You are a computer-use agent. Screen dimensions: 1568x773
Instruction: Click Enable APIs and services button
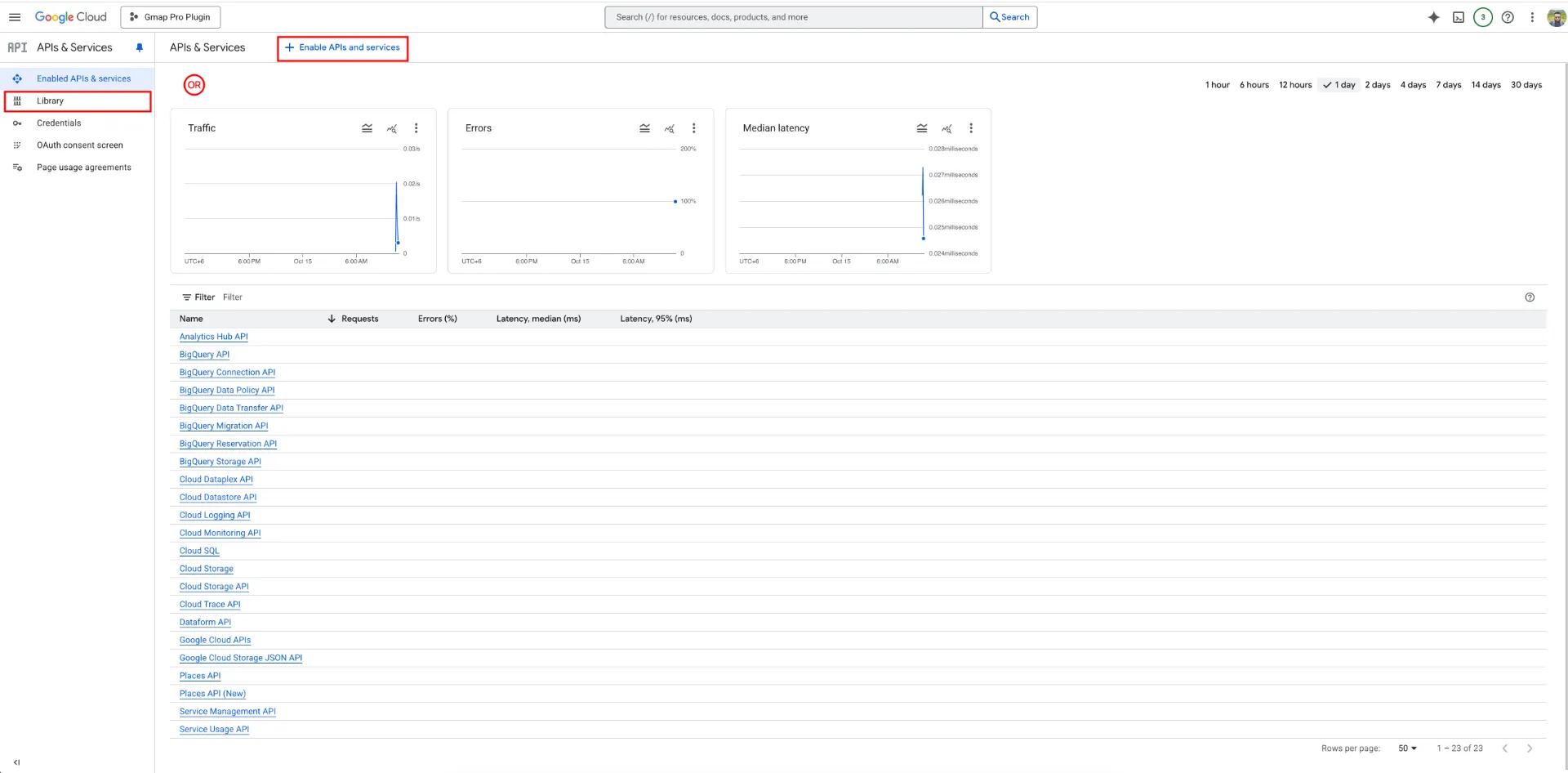pyautogui.click(x=342, y=47)
